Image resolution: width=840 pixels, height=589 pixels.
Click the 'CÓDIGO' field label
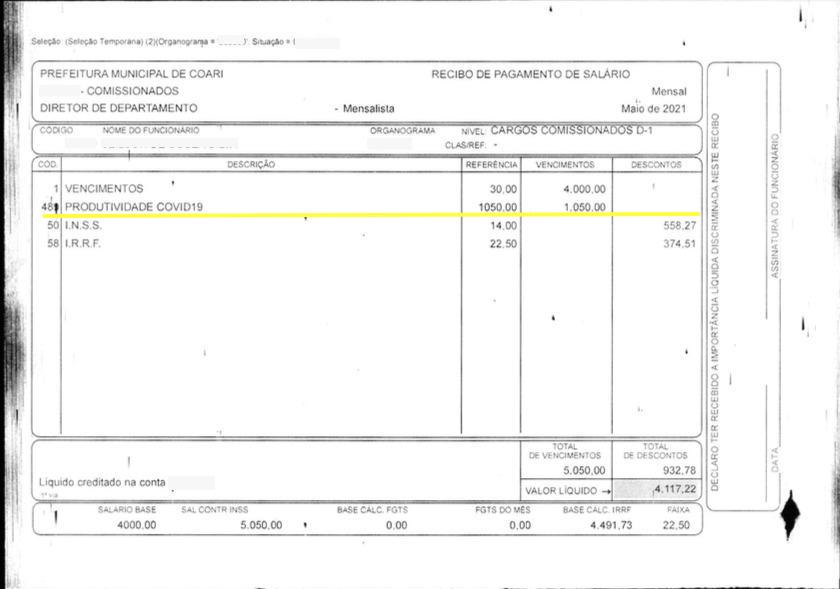point(56,130)
